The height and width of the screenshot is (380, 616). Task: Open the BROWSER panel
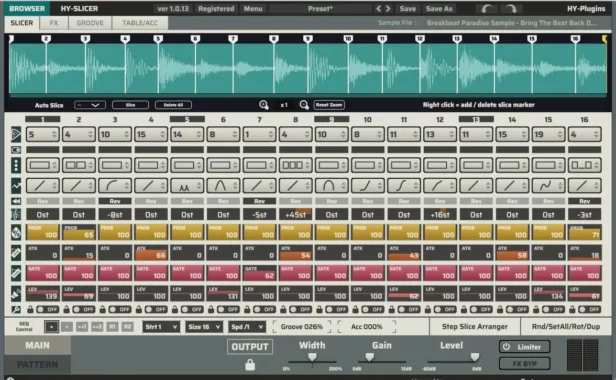pyautogui.click(x=27, y=8)
